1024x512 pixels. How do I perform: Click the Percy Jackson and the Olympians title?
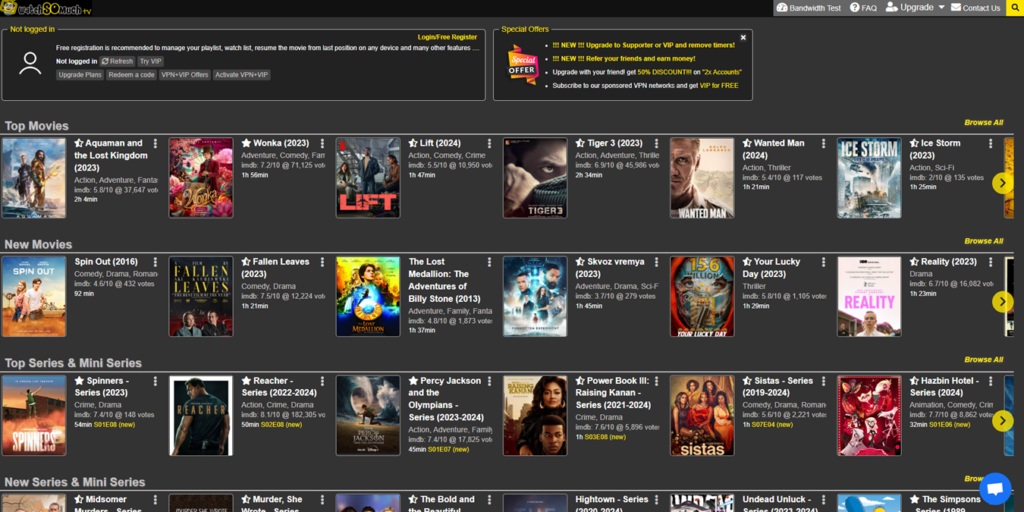446,399
